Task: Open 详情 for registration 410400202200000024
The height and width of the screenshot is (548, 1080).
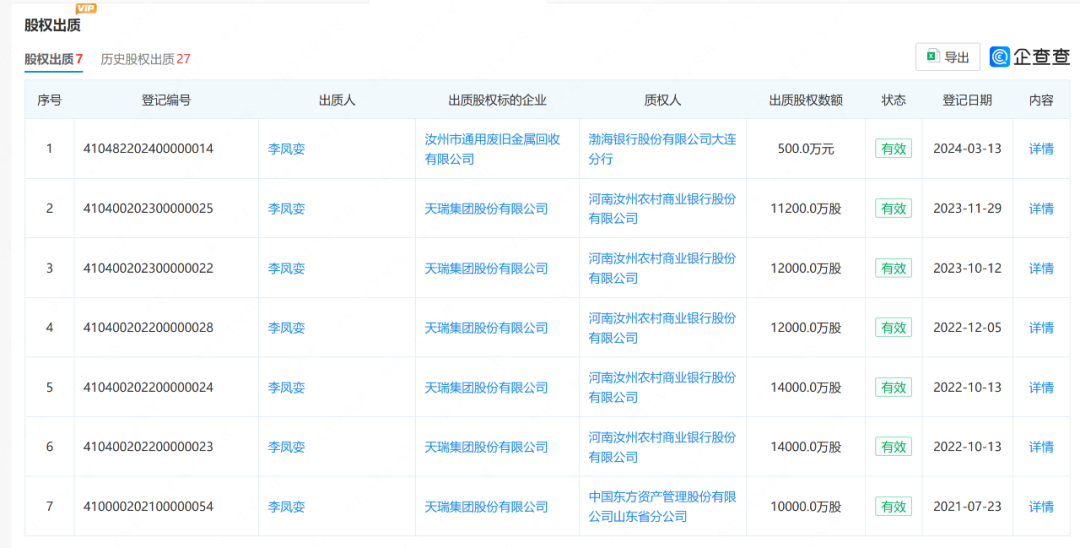Action: point(1041,388)
